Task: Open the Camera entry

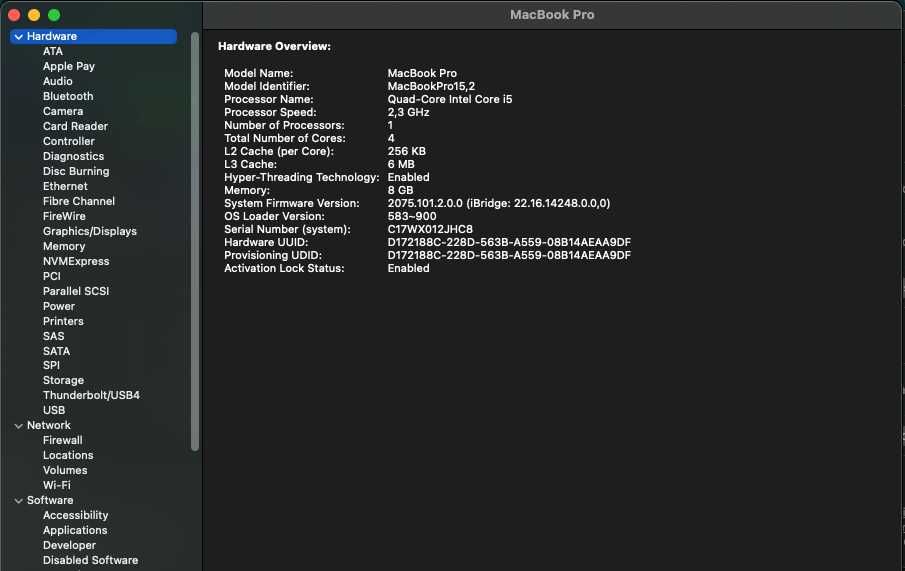Action: [x=63, y=111]
